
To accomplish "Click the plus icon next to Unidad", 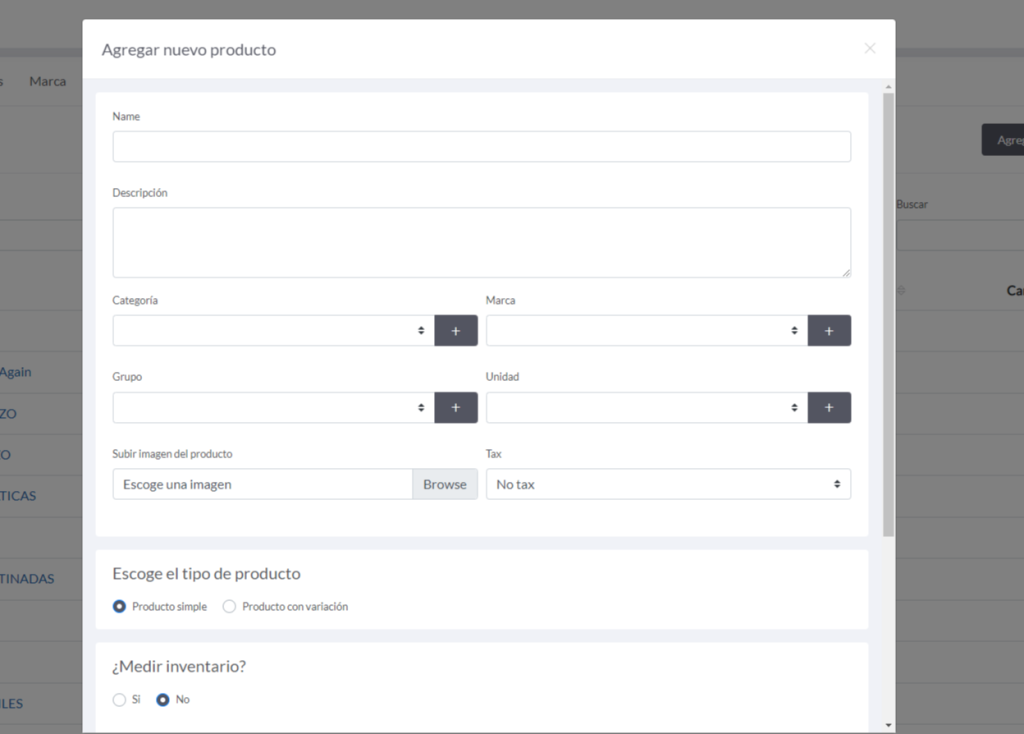I will point(829,408).
